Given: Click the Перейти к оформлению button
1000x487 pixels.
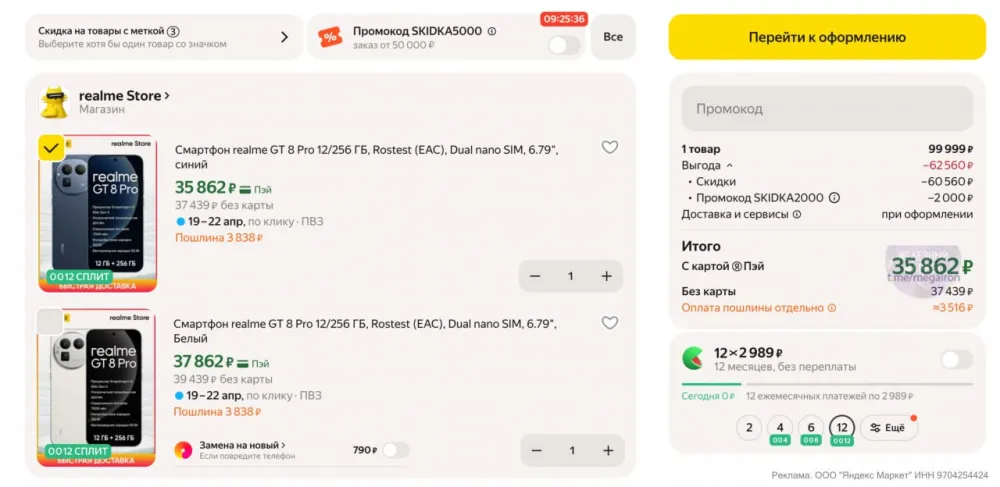Looking at the screenshot, I should pos(826,37).
